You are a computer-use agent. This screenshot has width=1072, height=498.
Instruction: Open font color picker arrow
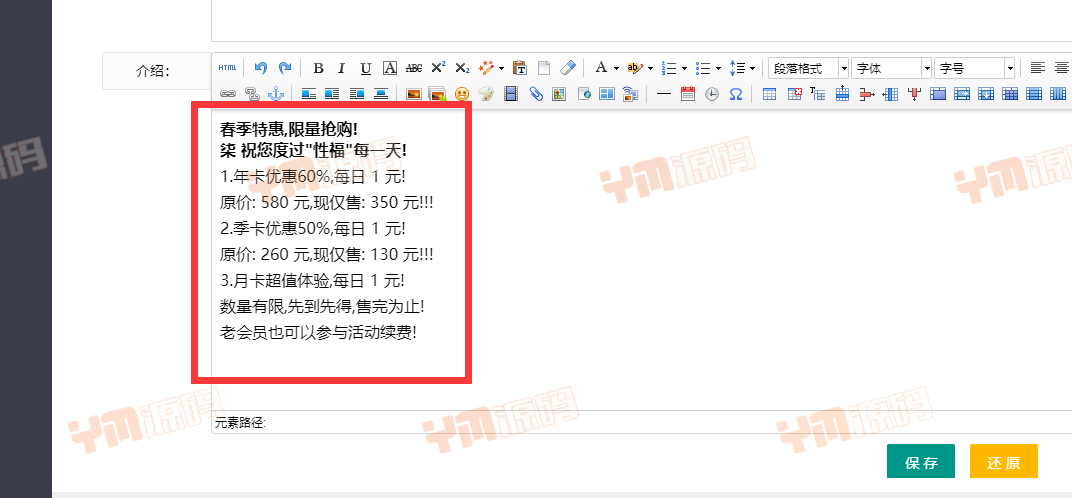point(616,68)
